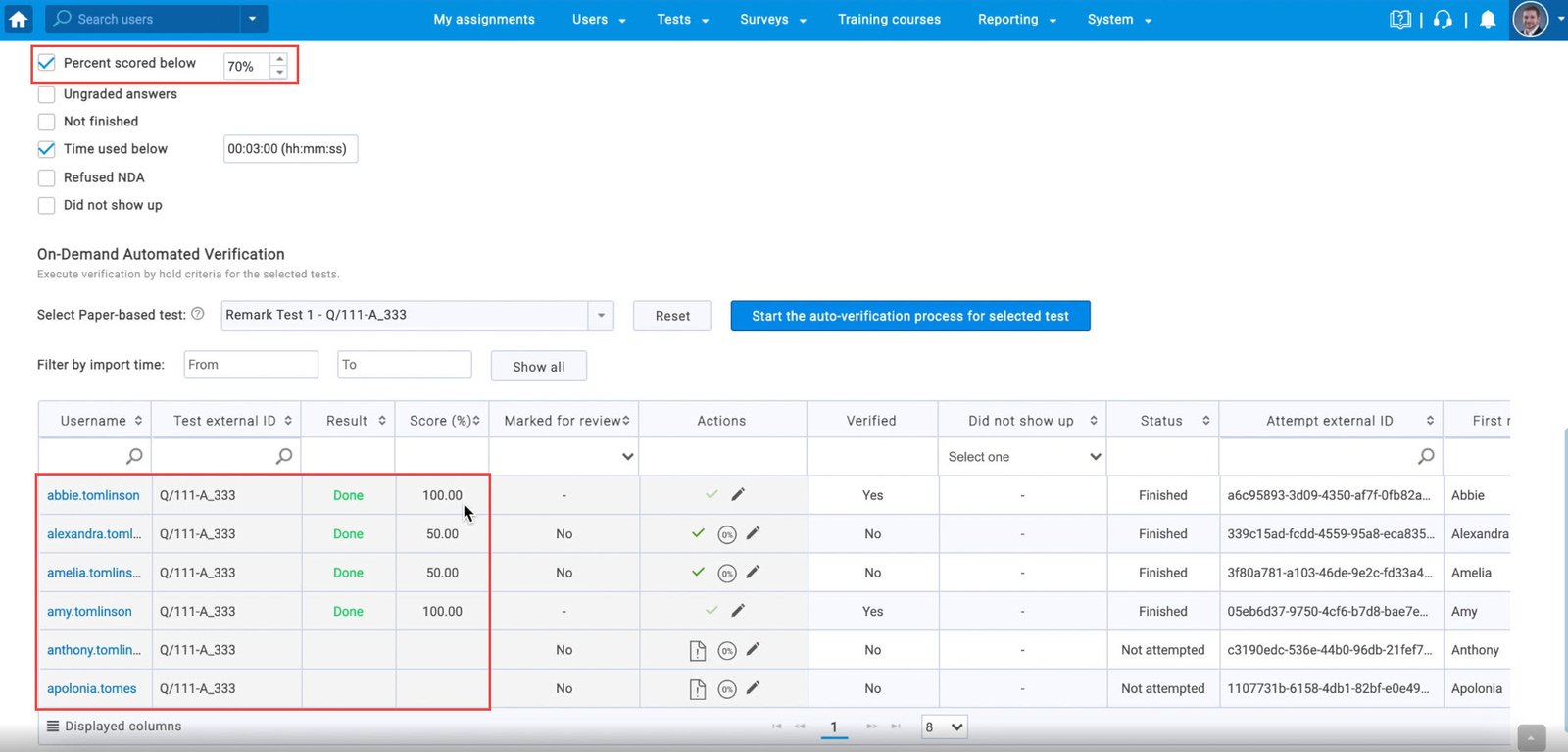Click the edit pencil for abbie.tomlinson row
The image size is (1568, 752).
(x=738, y=495)
